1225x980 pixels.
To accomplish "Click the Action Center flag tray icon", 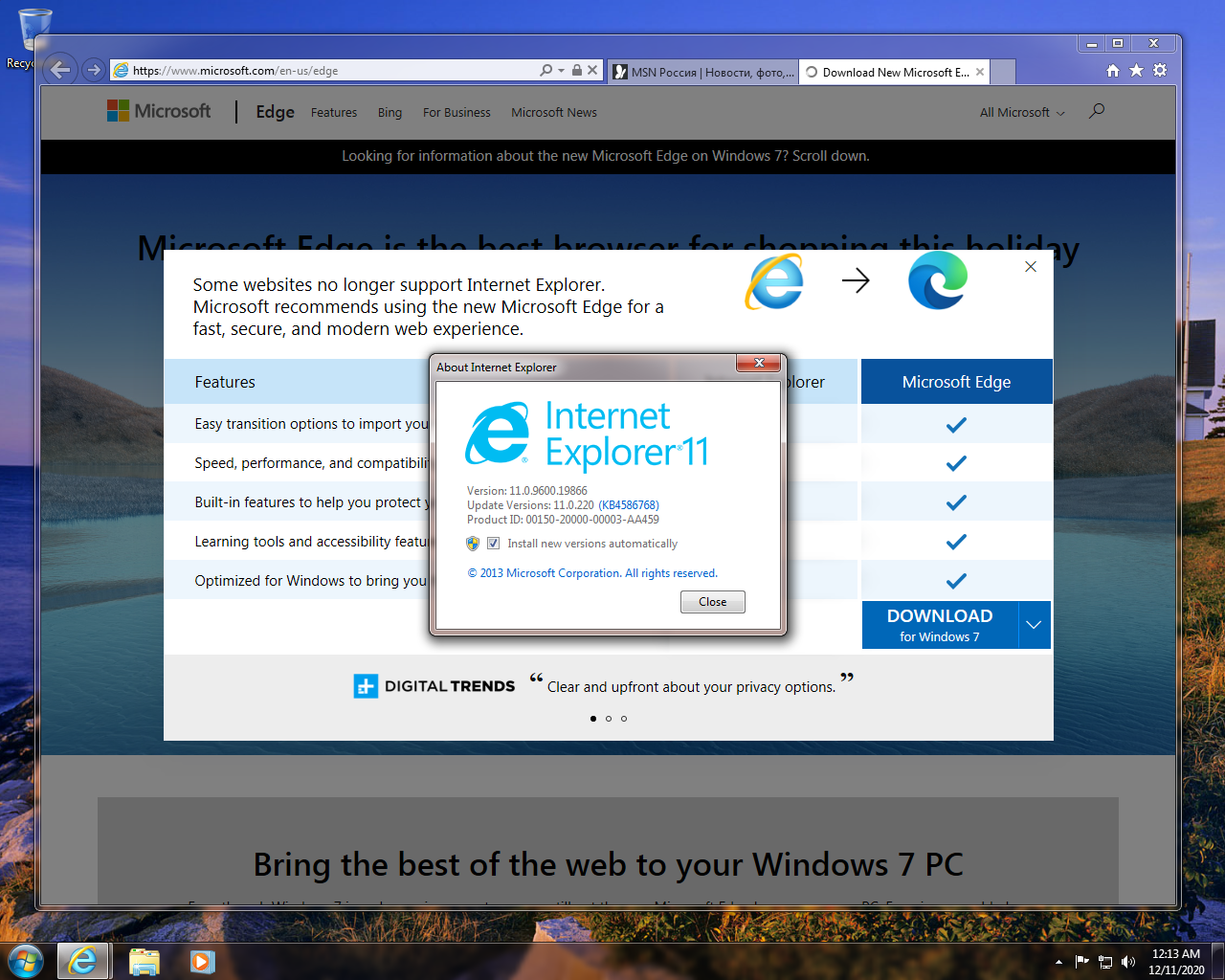I will tap(1082, 962).
